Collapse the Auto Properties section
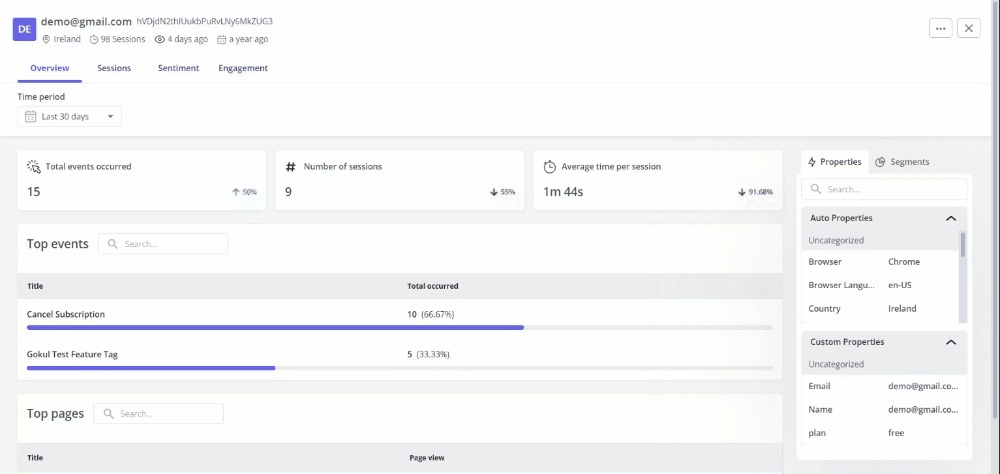This screenshot has width=1000, height=474. [950, 218]
